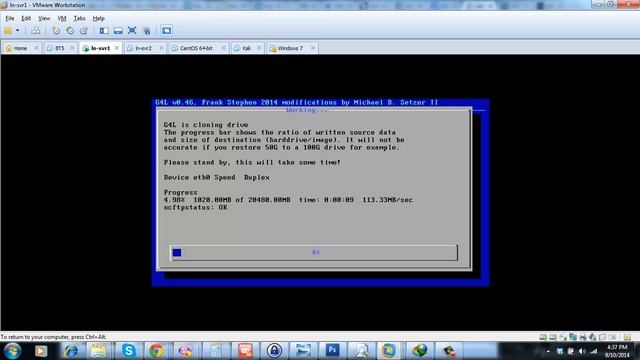Click the VMware Workstation taskbar icon
Screen dimensions: 640x360
[x=388, y=351]
